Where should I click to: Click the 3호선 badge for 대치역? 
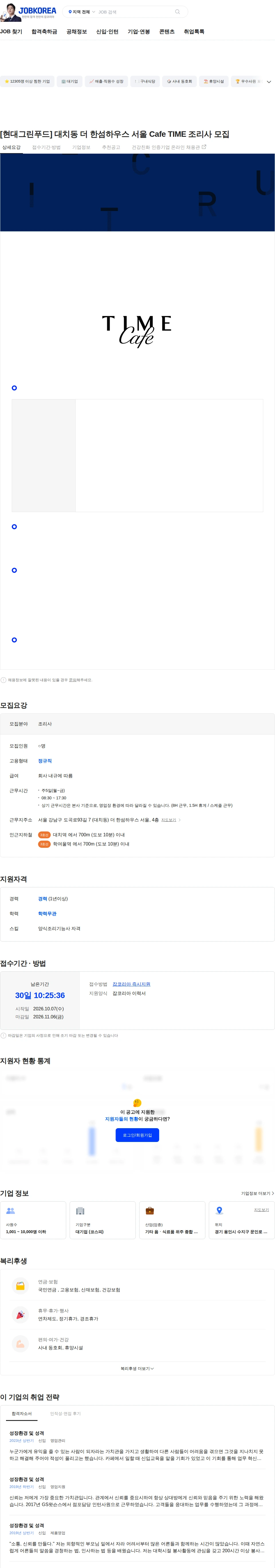(x=44, y=835)
